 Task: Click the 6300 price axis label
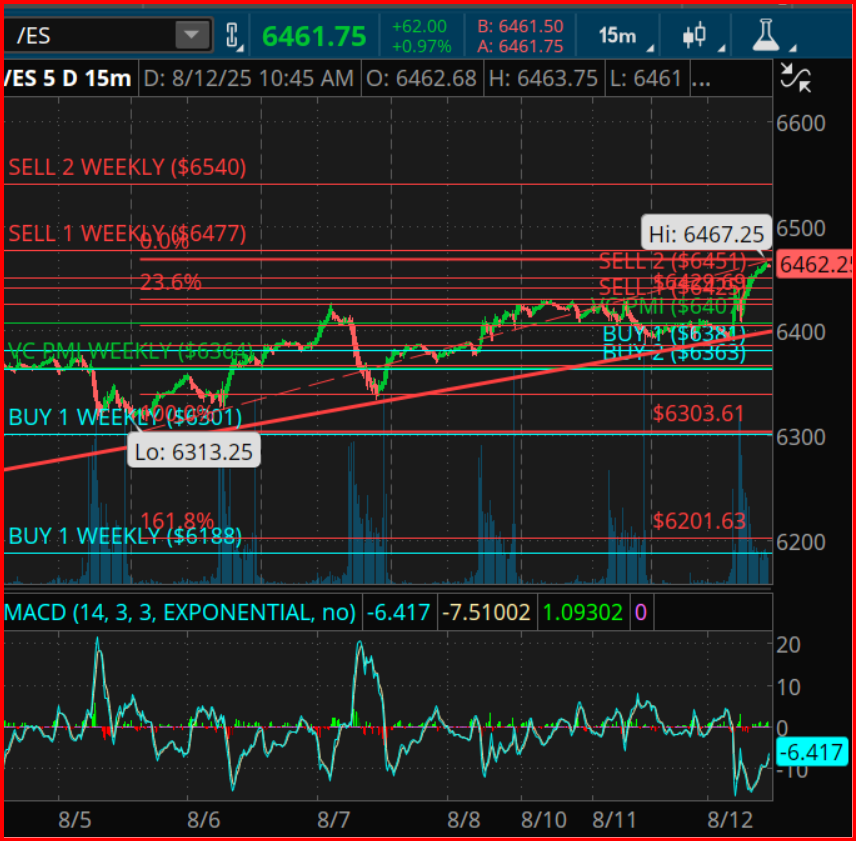pos(800,437)
